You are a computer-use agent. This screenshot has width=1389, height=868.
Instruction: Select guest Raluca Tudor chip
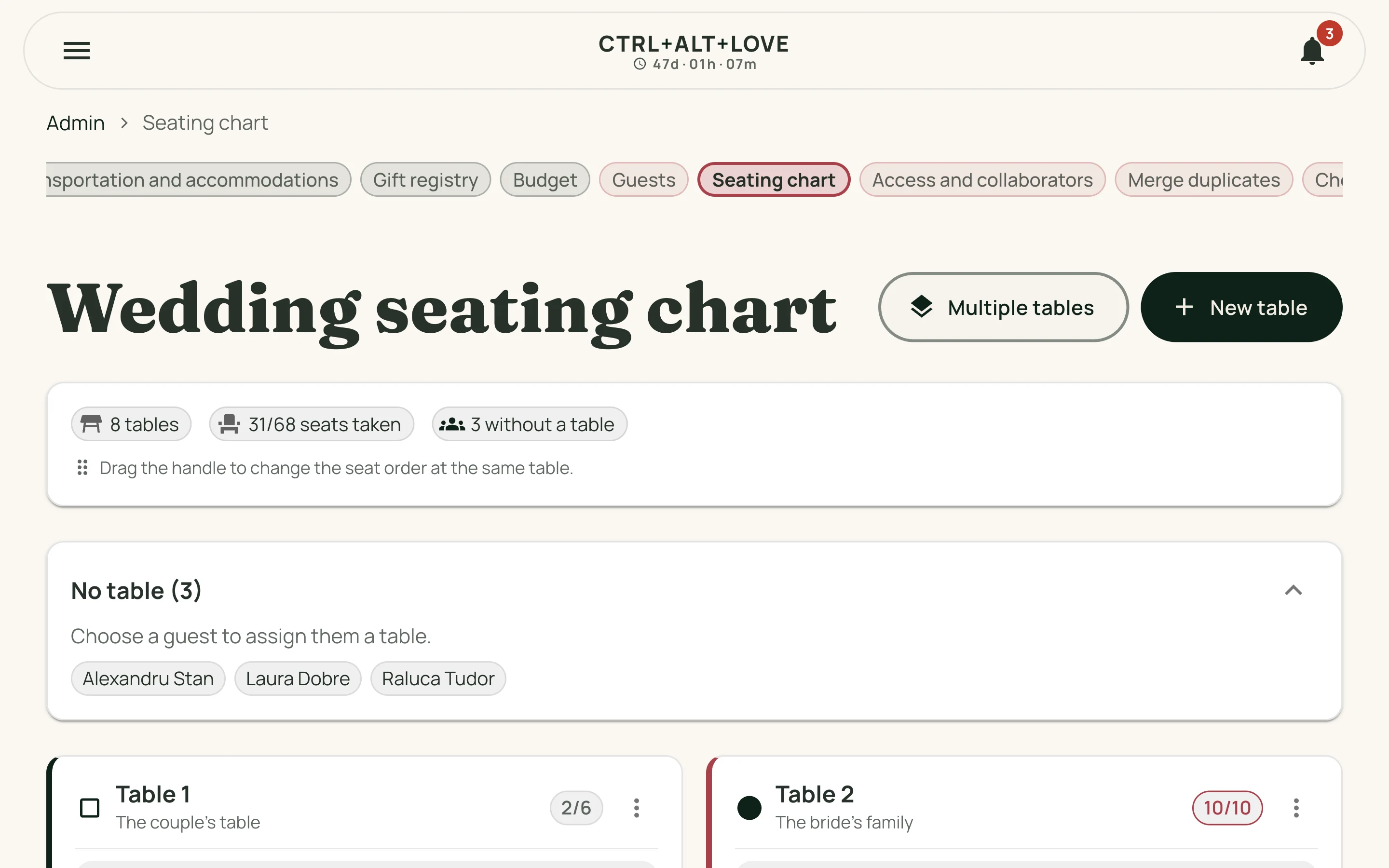pos(438,678)
